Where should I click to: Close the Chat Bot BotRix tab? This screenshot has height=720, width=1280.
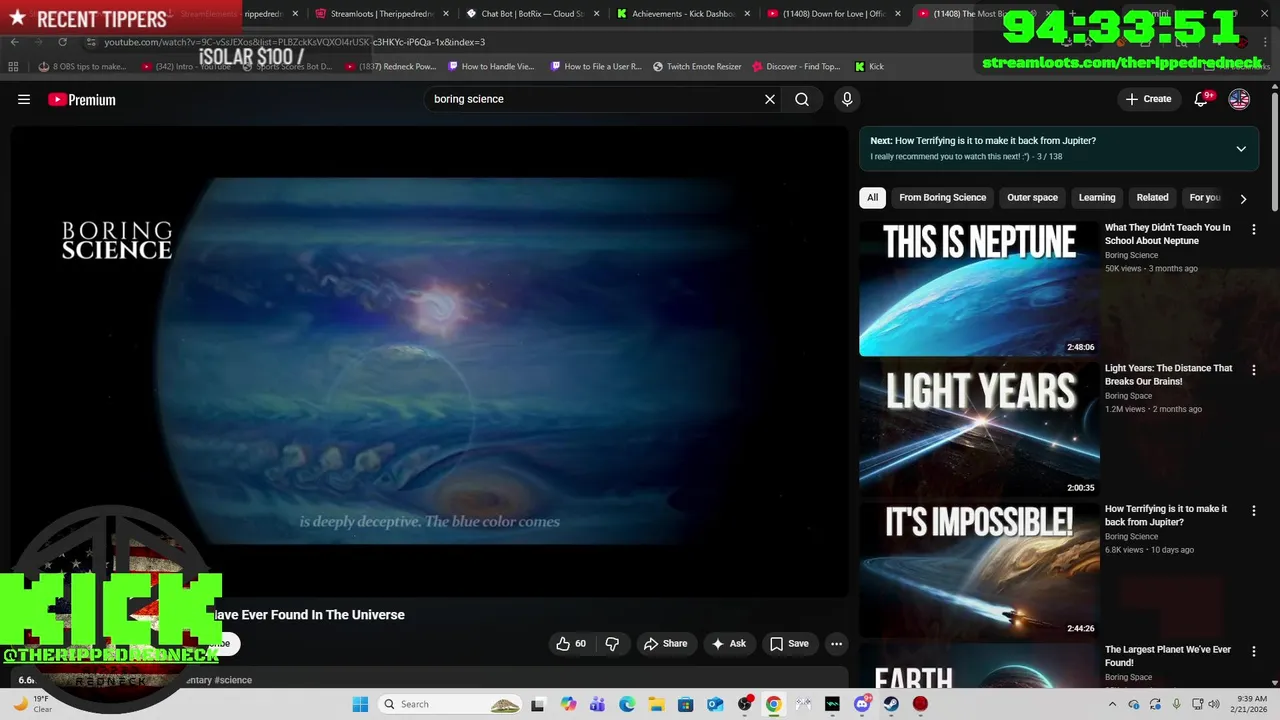597,14
